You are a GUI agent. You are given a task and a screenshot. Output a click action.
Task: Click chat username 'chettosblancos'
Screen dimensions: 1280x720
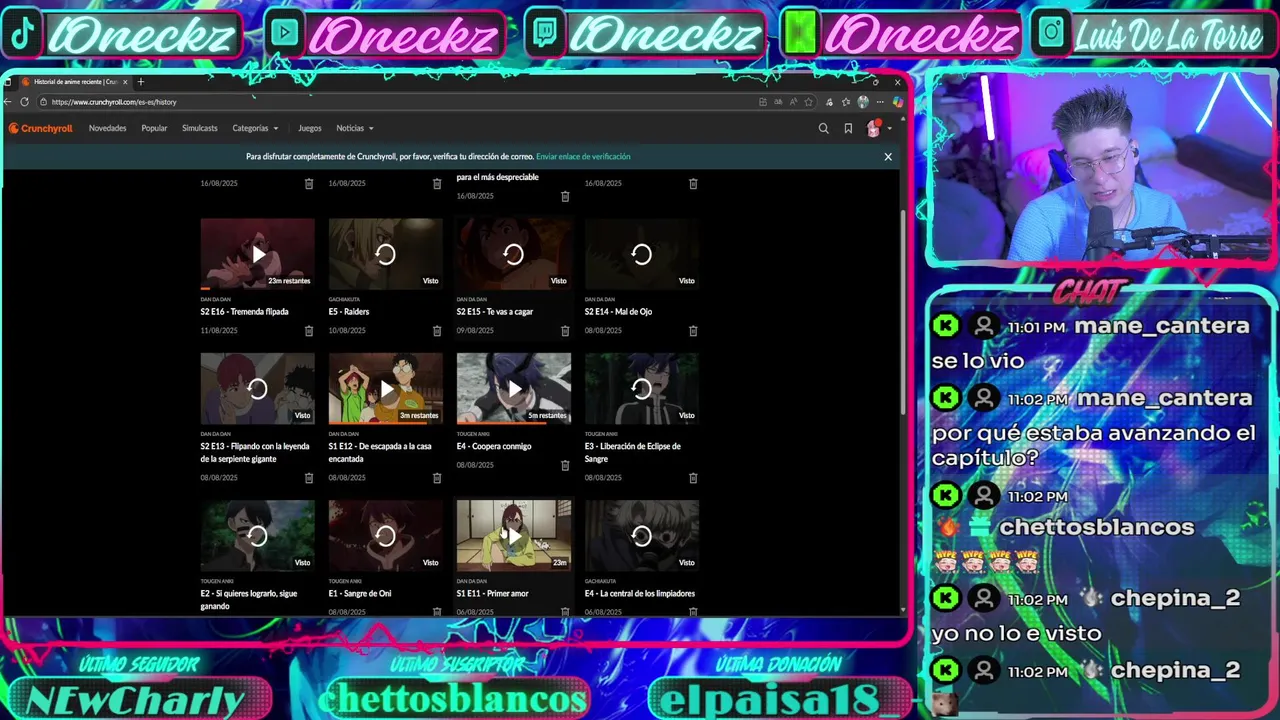pos(1096,527)
